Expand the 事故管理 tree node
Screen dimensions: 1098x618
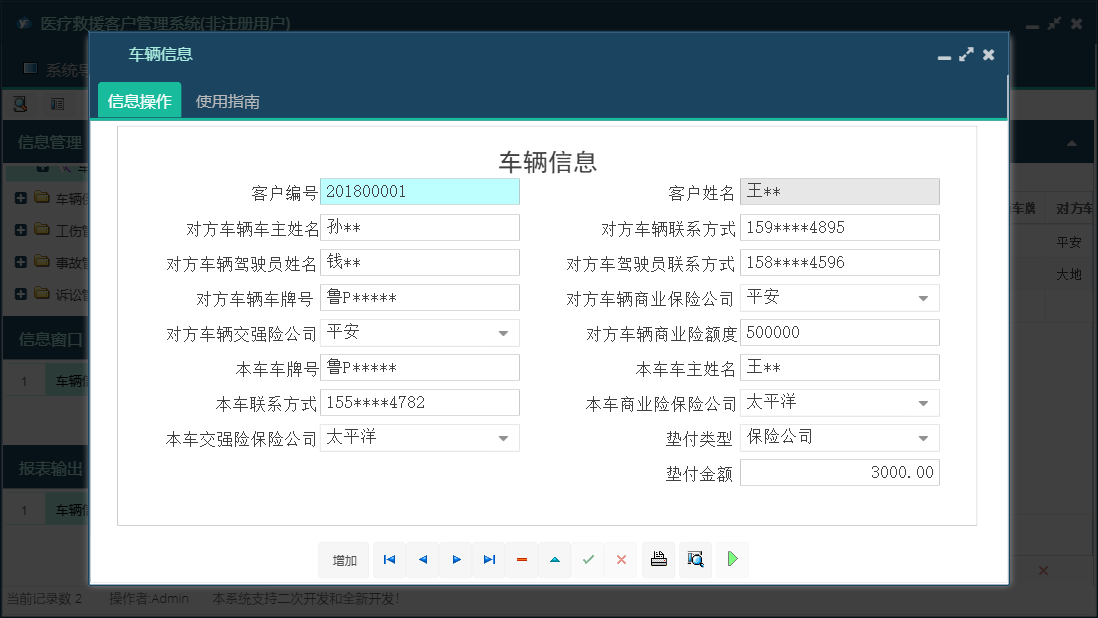[23, 262]
